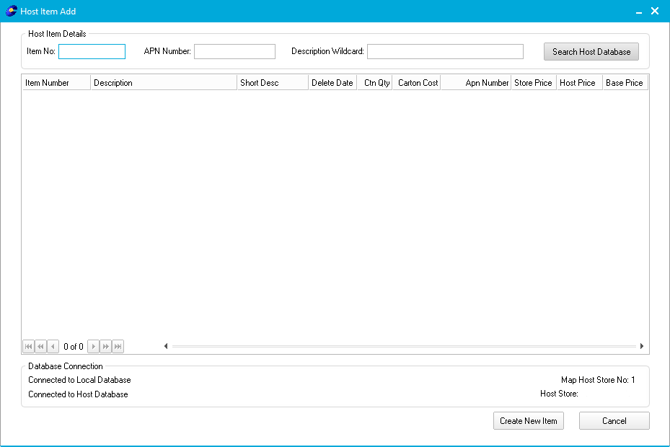Screen dimensions: 670x447
Task: Click the horizontal scrollbar left arrow
Action: click(x=166, y=346)
